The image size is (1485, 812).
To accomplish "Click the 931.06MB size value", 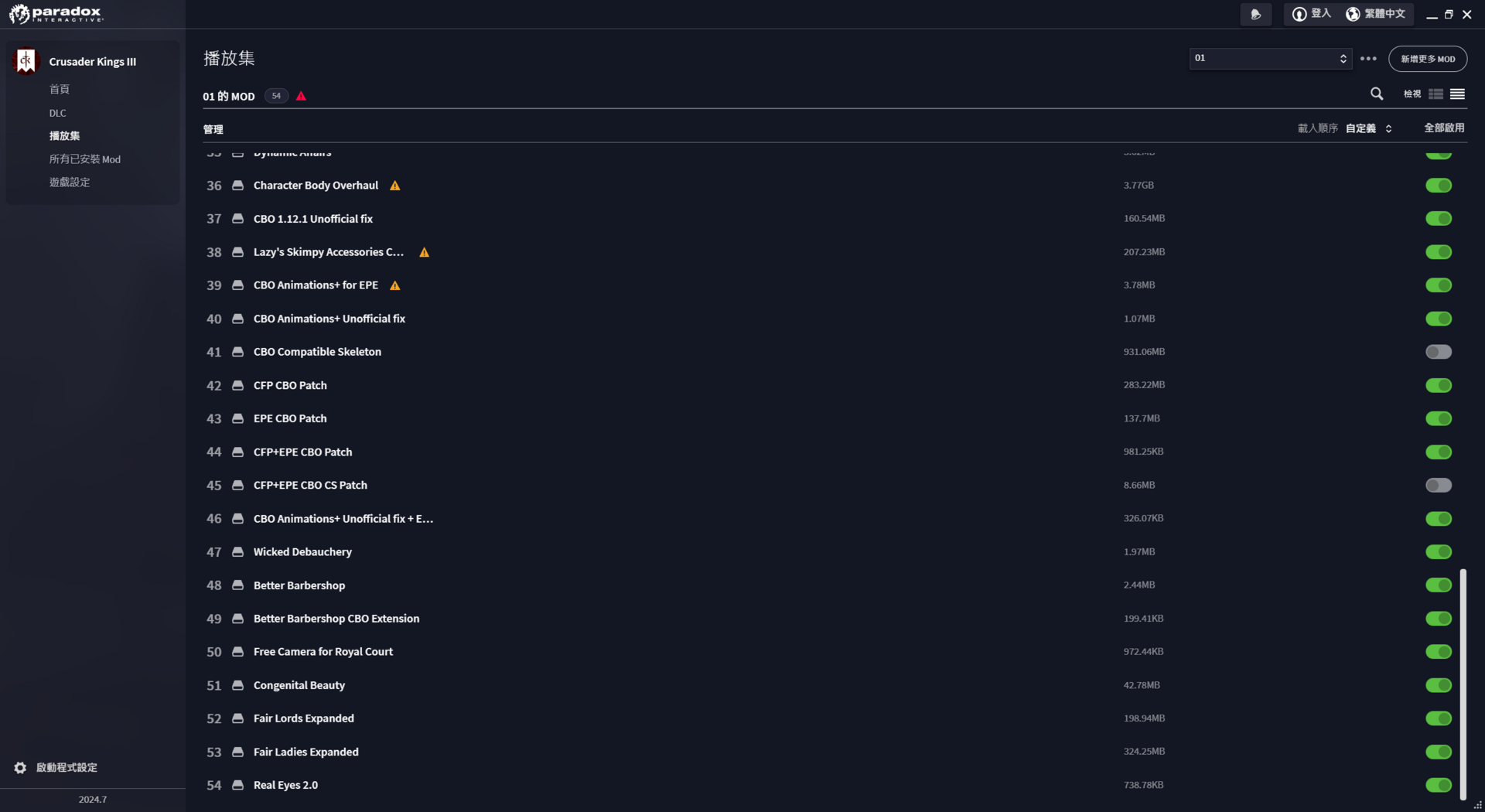I will coord(1144,352).
